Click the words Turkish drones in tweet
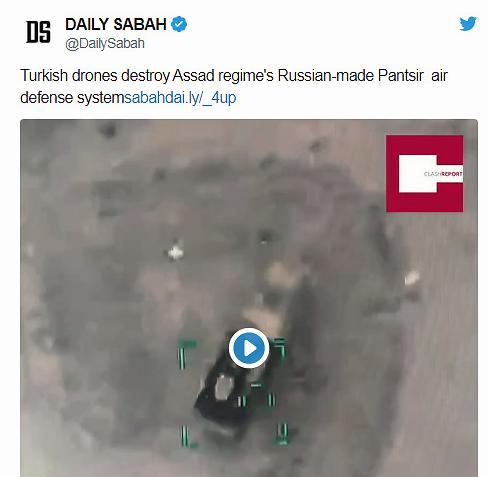The image size is (488, 477). pos(69,75)
